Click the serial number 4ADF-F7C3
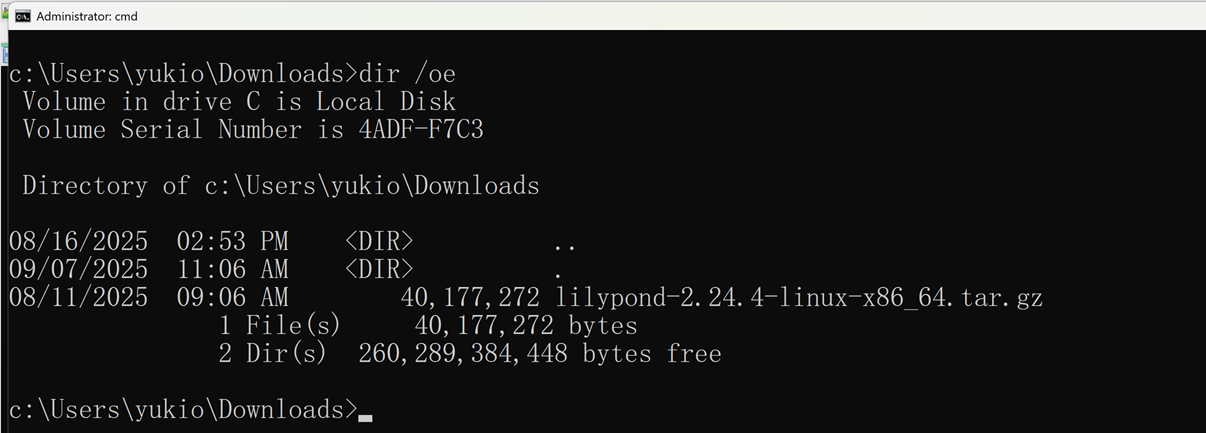1206x433 pixels. tap(421, 129)
